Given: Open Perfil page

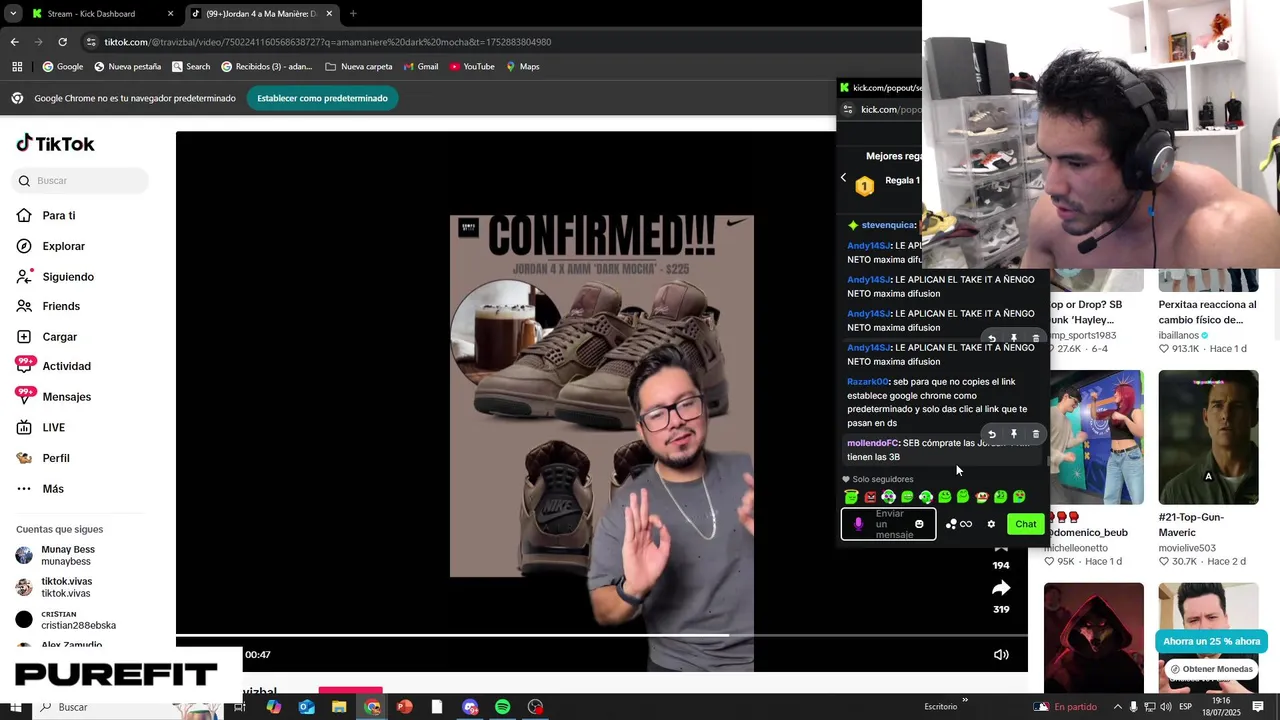Looking at the screenshot, I should pos(43,458).
